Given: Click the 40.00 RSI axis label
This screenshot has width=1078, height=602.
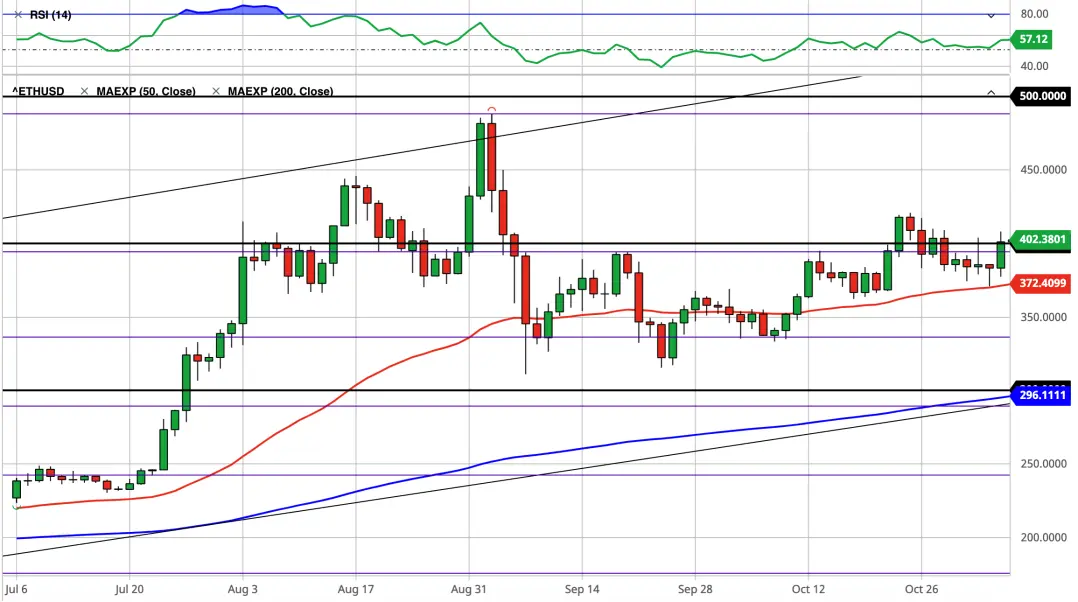Looking at the screenshot, I should click(x=1035, y=66).
